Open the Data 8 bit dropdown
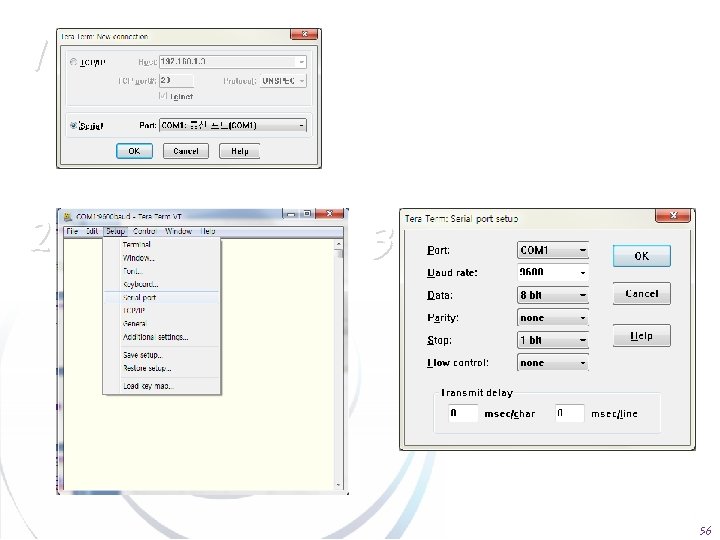Viewport: 720px width, 540px height. (x=553, y=295)
